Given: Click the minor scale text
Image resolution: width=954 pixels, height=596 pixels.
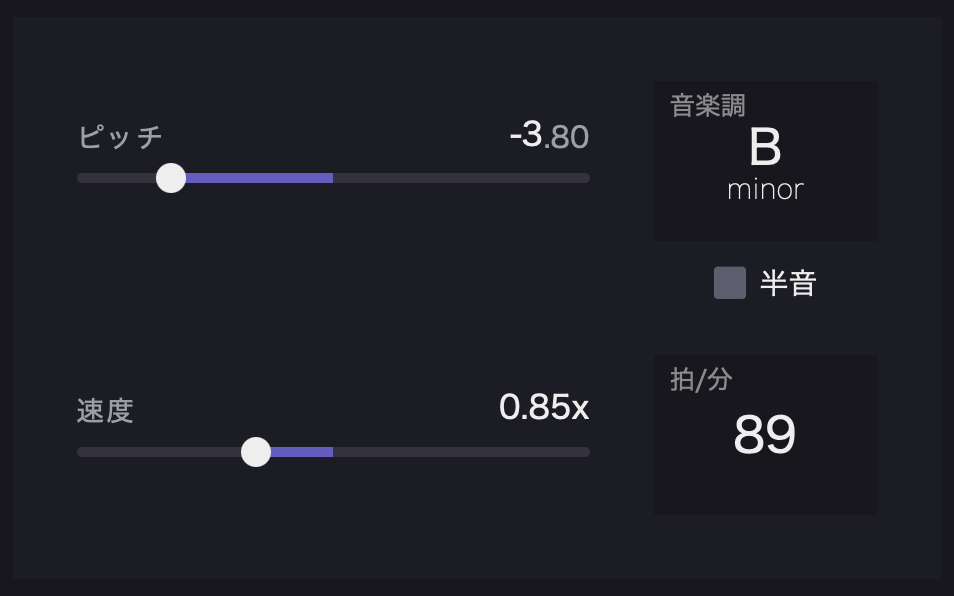Looking at the screenshot, I should click(765, 190).
